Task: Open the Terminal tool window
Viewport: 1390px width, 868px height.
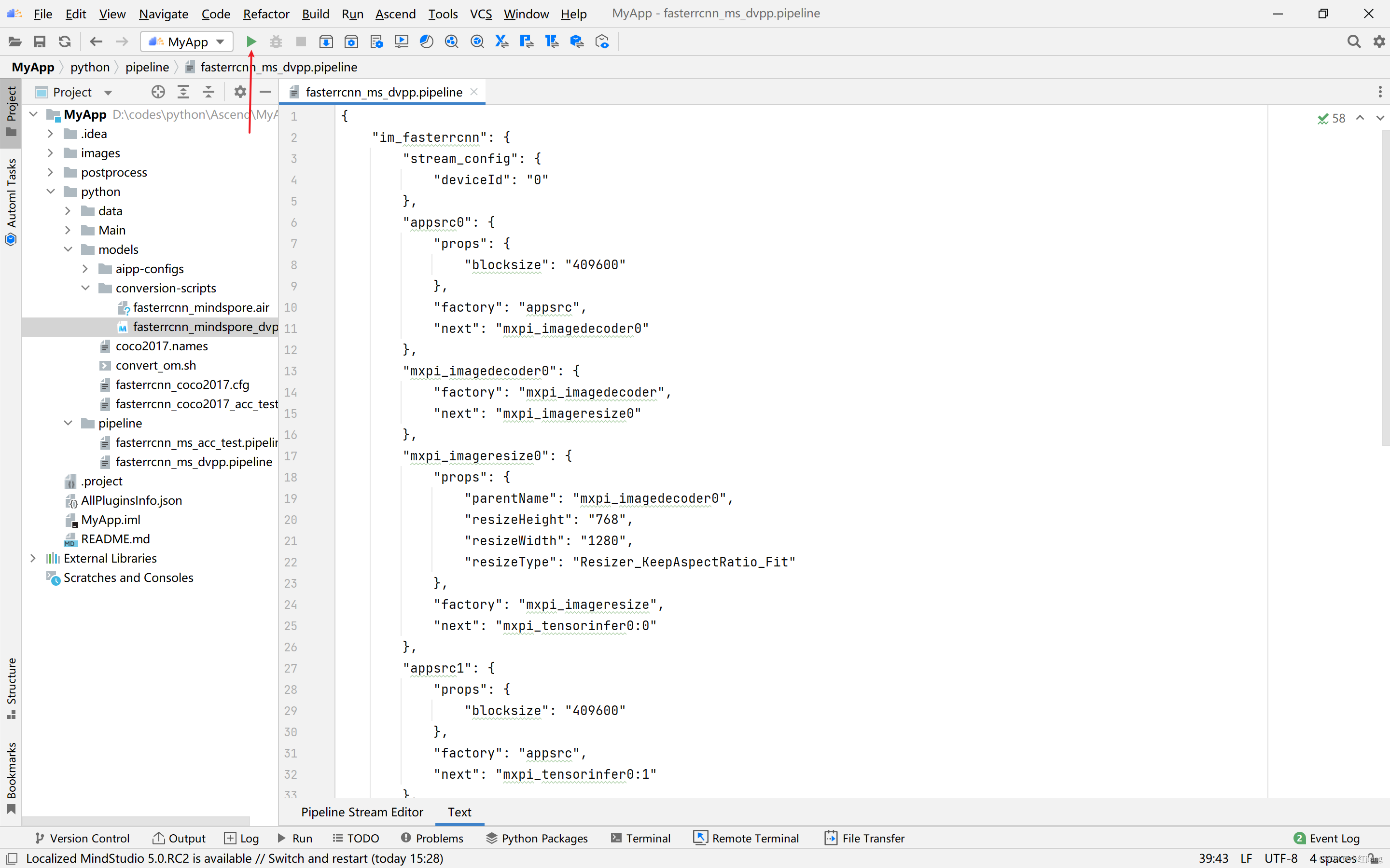Action: 640,838
